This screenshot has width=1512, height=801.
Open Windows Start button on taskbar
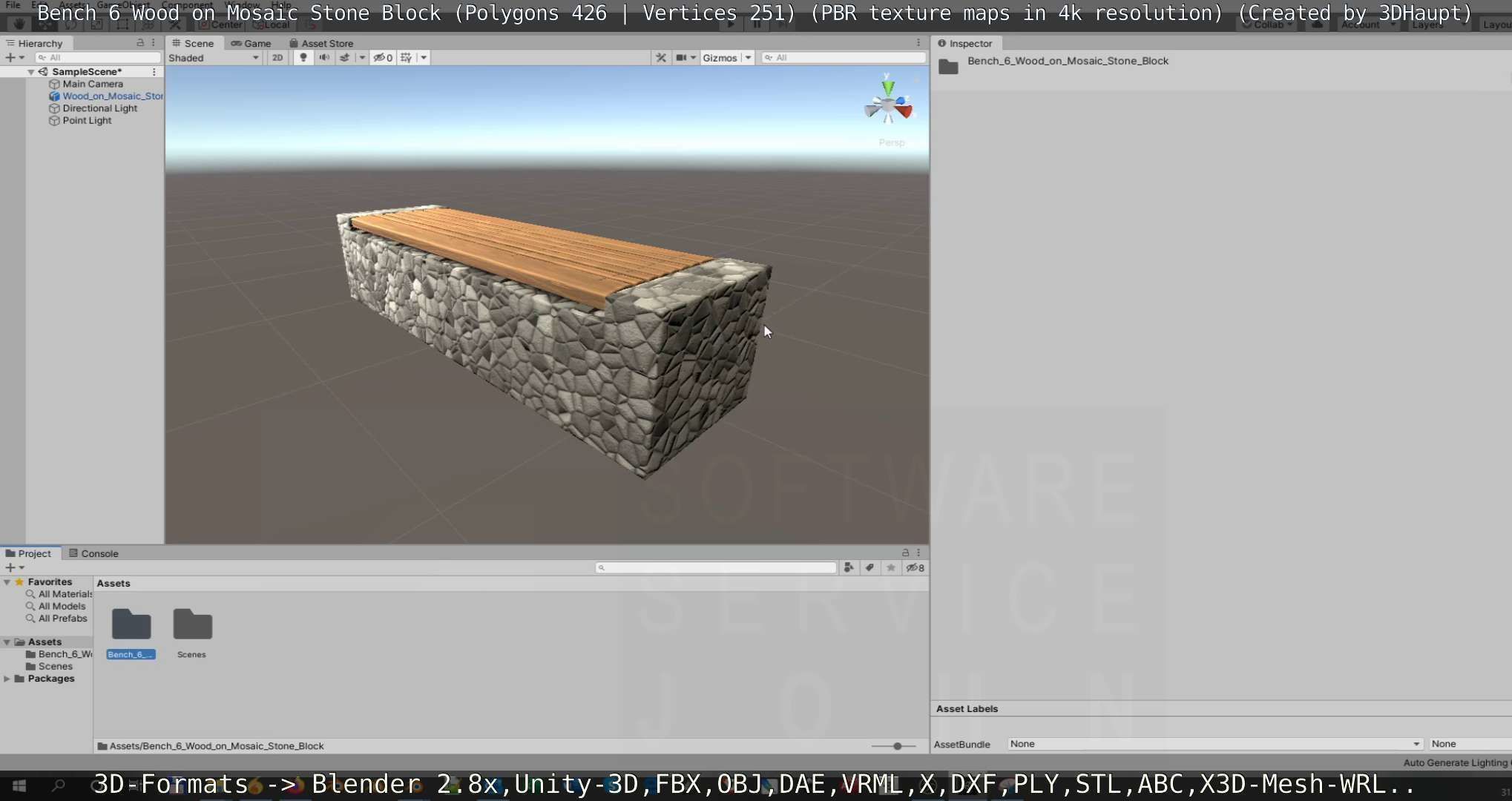(19, 785)
